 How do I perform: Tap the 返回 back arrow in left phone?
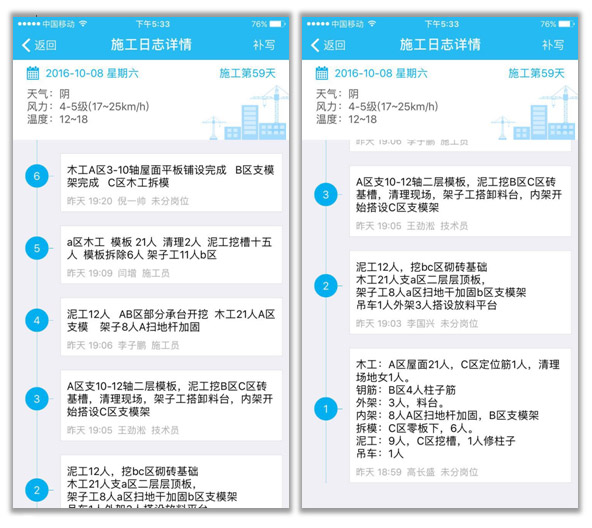39,45
